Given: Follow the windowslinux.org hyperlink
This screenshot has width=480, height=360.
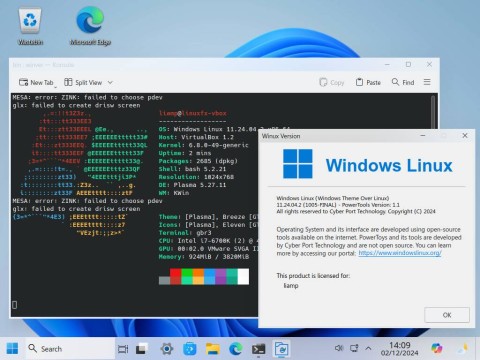Looking at the screenshot, I should point(400,253).
